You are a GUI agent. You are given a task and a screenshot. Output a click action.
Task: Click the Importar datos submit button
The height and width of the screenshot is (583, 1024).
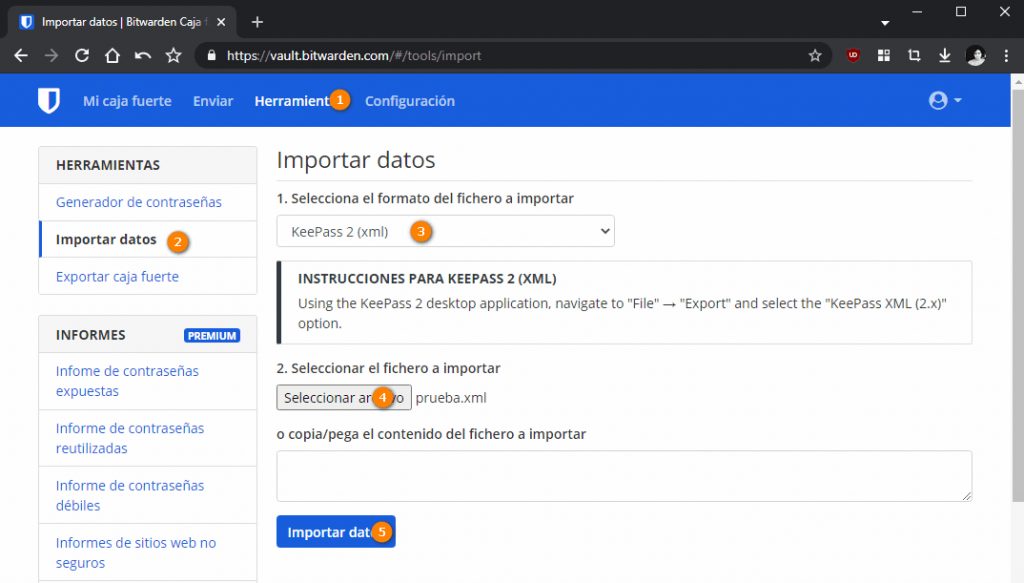[x=336, y=531]
